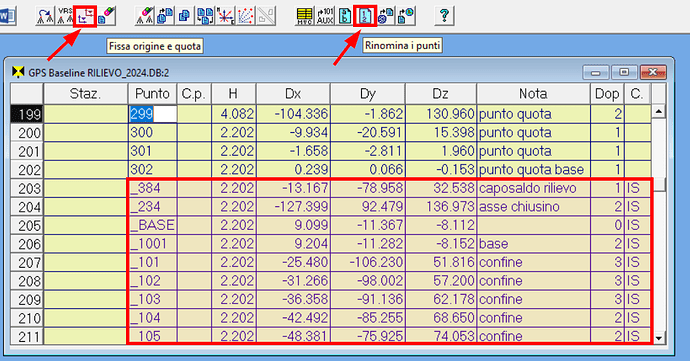Click the Word export icon
The image size is (690, 361).
(7, 17)
